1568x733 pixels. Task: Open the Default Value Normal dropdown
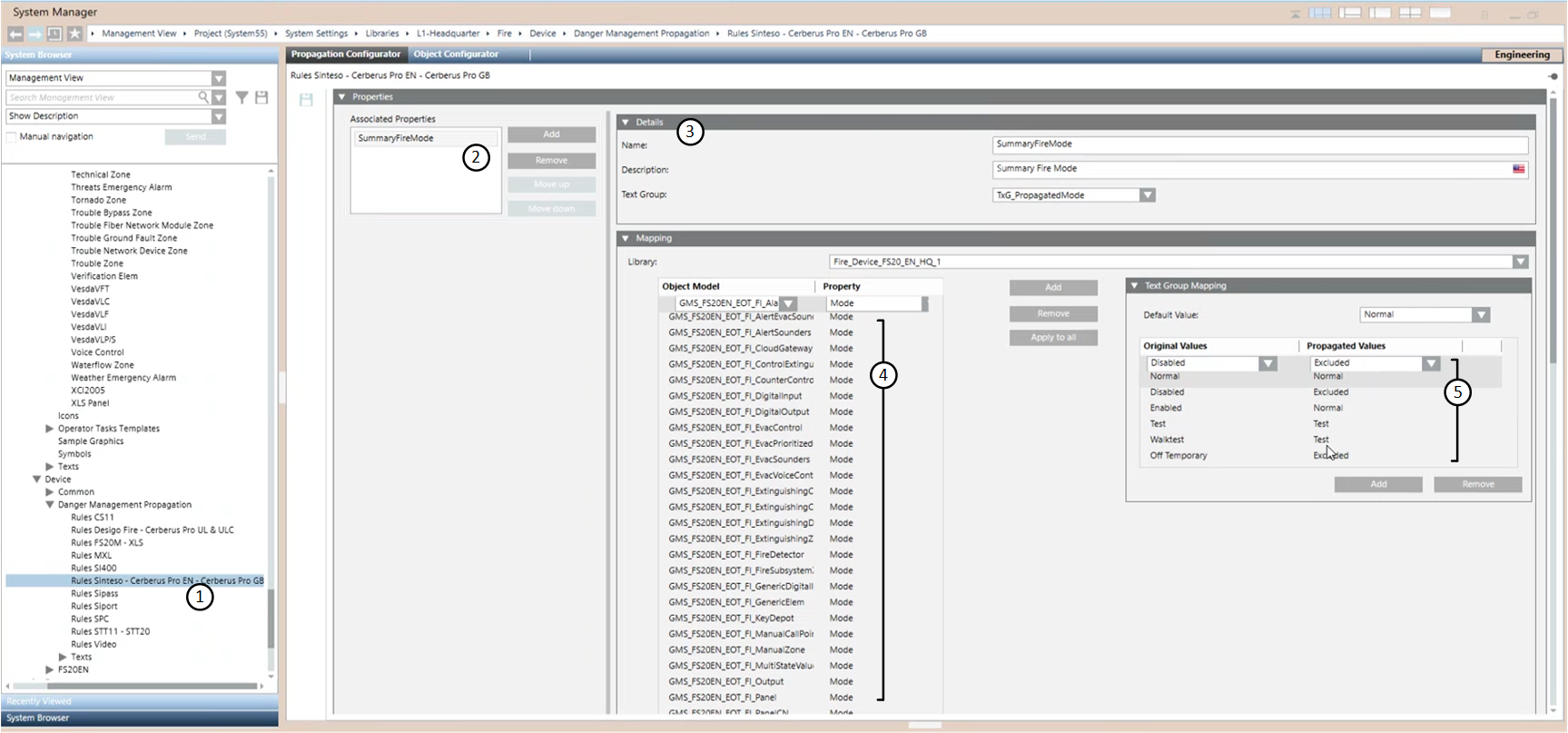click(x=1481, y=315)
